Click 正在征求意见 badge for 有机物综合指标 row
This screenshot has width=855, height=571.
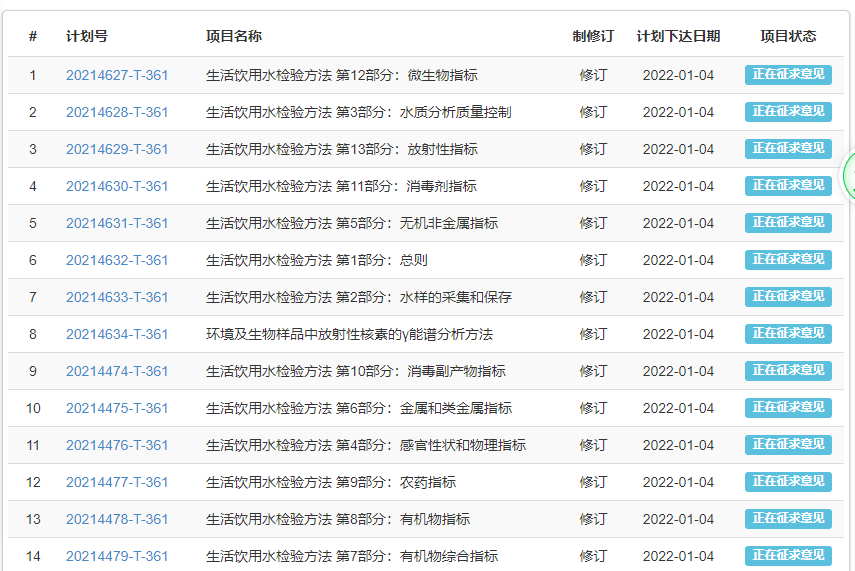click(x=788, y=556)
